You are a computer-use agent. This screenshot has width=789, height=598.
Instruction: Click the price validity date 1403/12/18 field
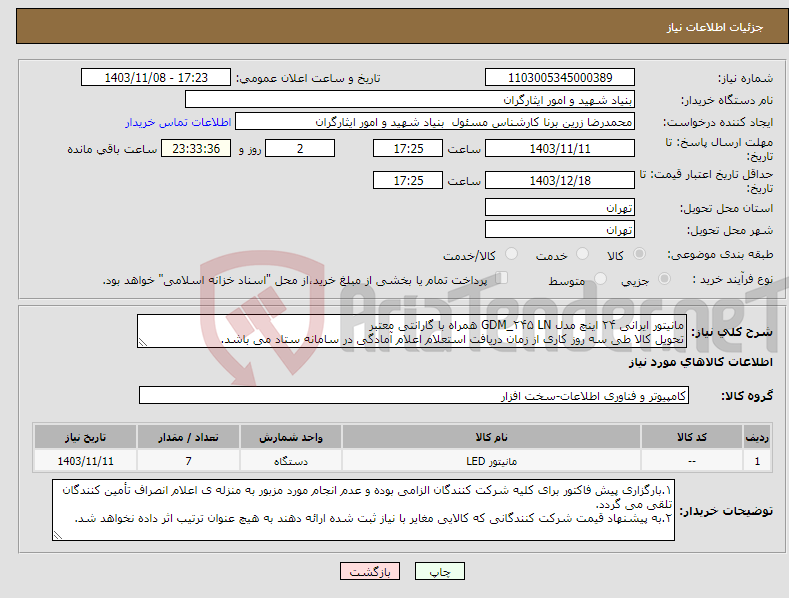point(560,180)
